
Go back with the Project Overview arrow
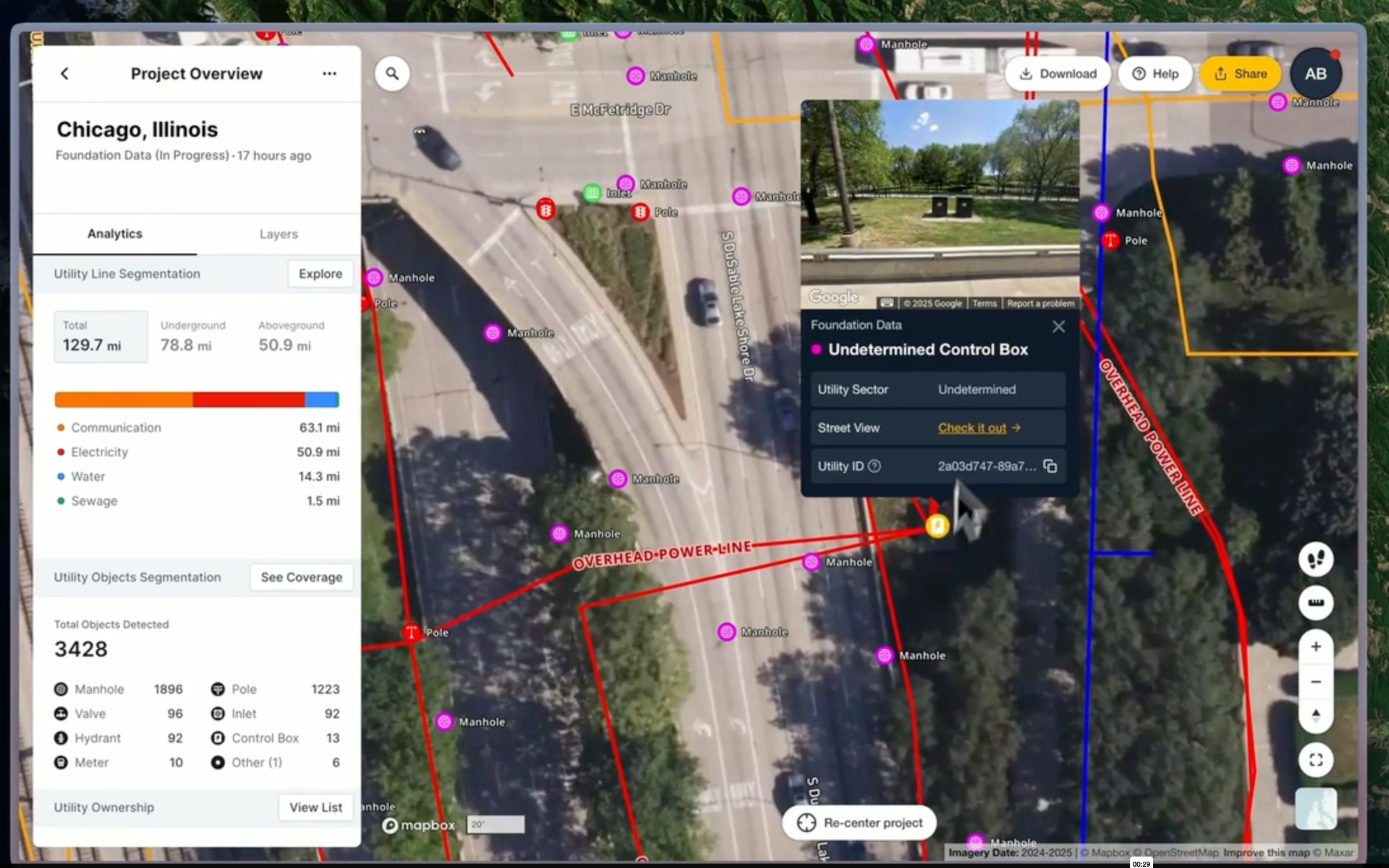[65, 74]
